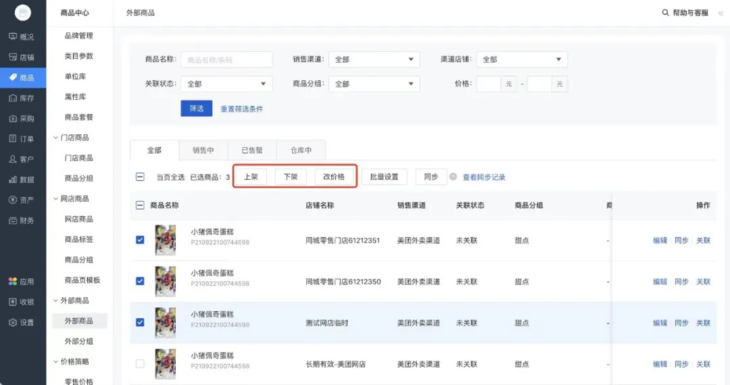The height and width of the screenshot is (385, 730).
Task: Collapse the 门店商品 menu group
Action: (x=55, y=138)
